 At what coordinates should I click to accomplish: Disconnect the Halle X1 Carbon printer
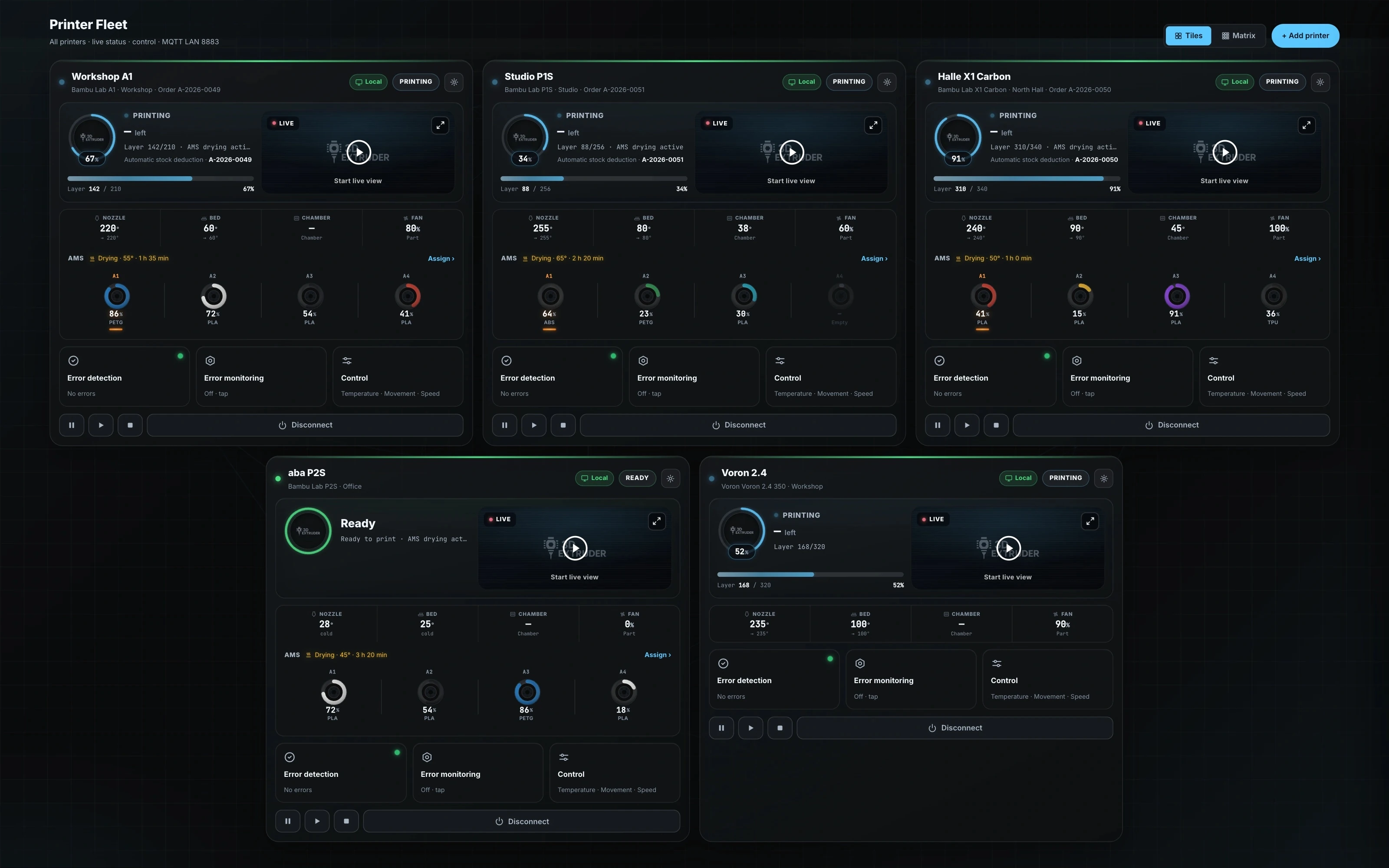[x=1172, y=425]
